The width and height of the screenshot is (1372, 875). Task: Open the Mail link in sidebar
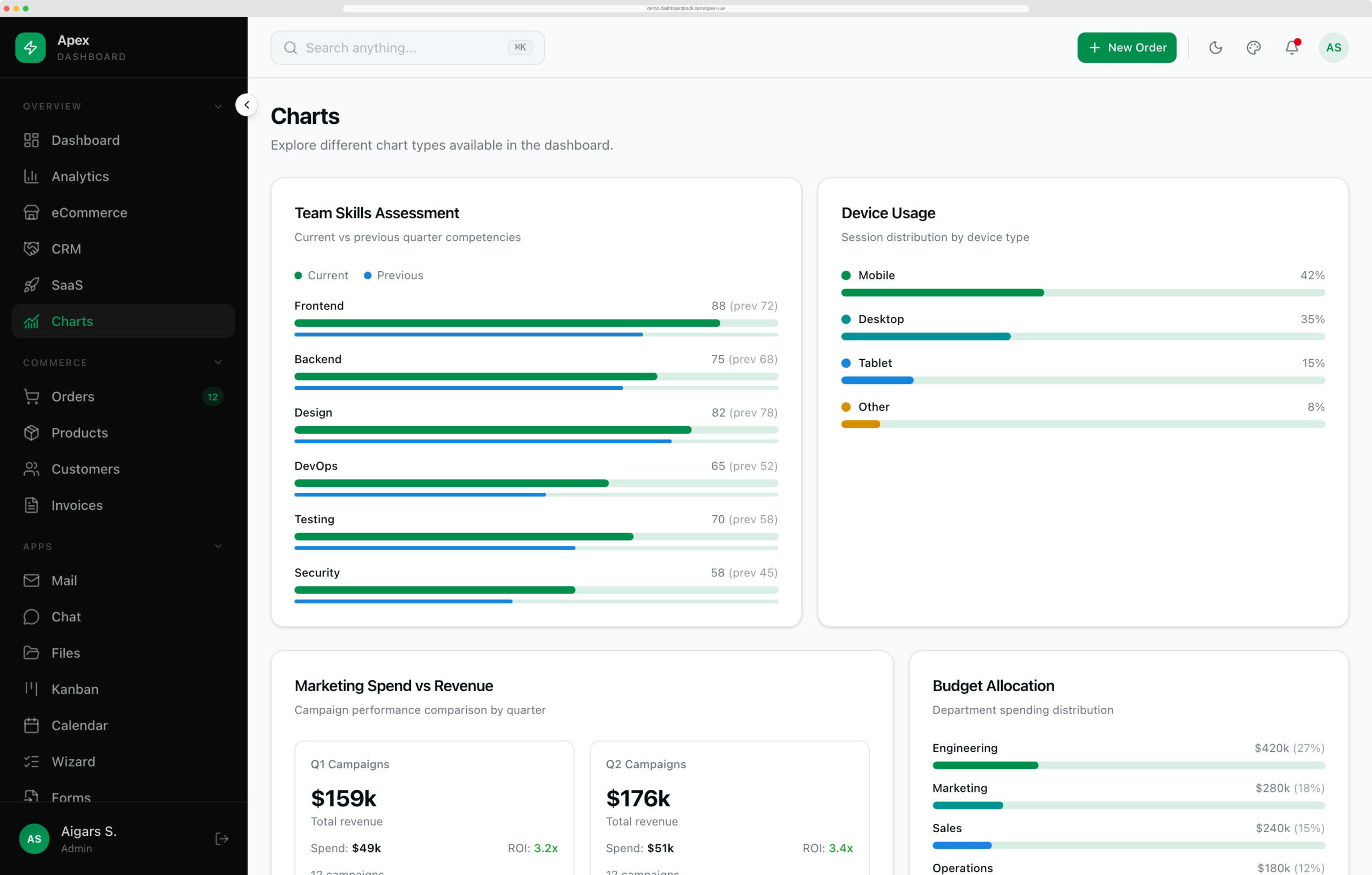pos(123,580)
